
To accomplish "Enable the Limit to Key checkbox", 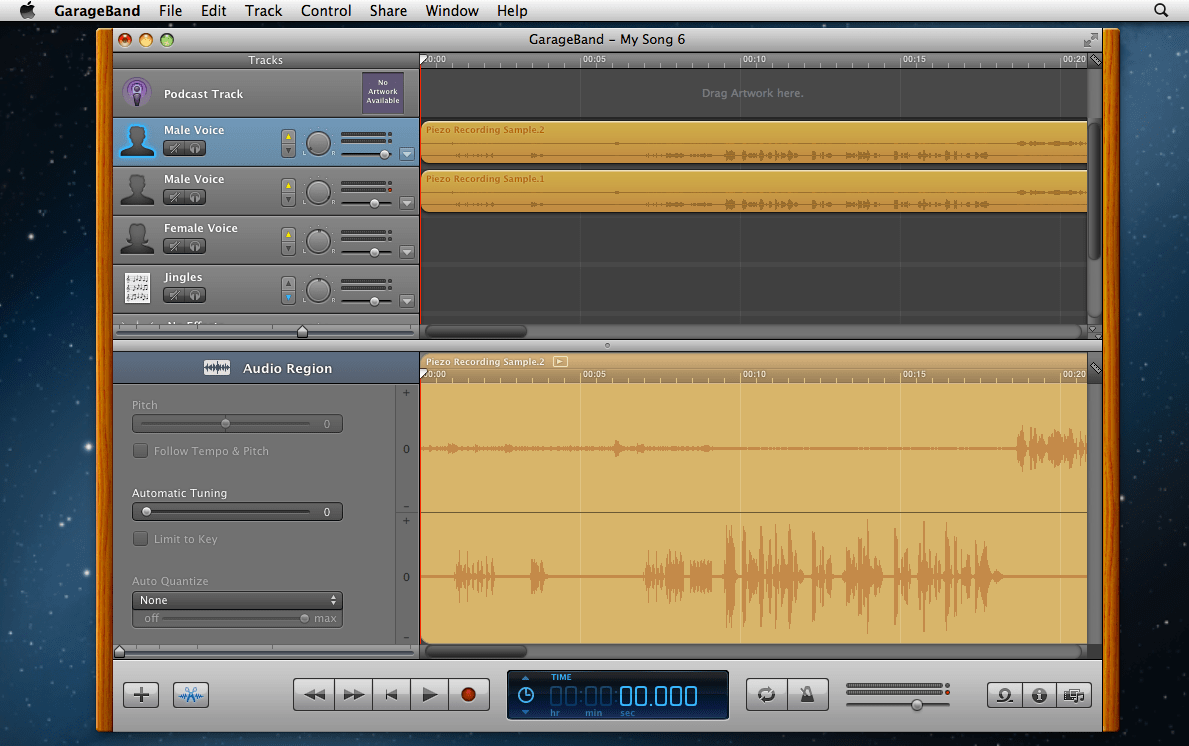I will tap(140, 539).
